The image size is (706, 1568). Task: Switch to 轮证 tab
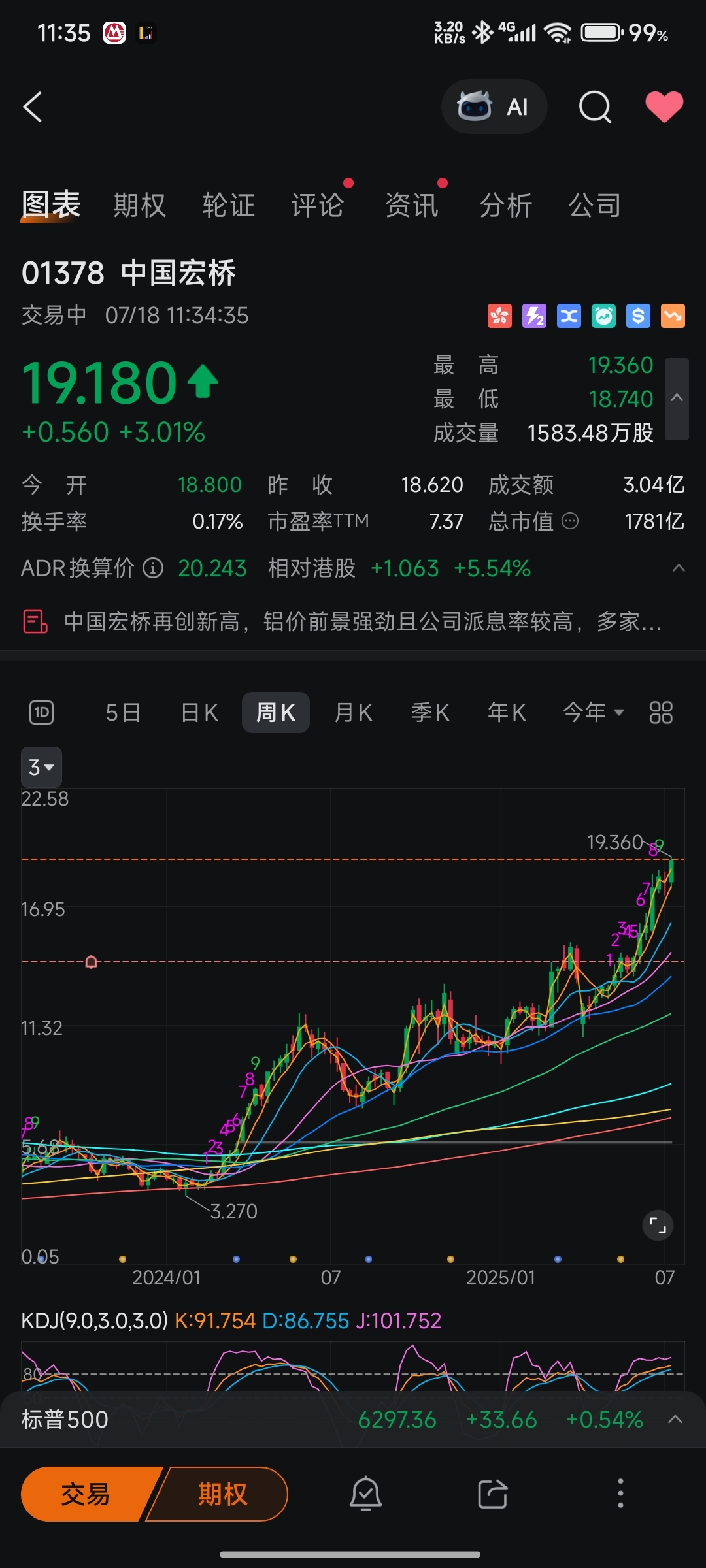pos(229,205)
